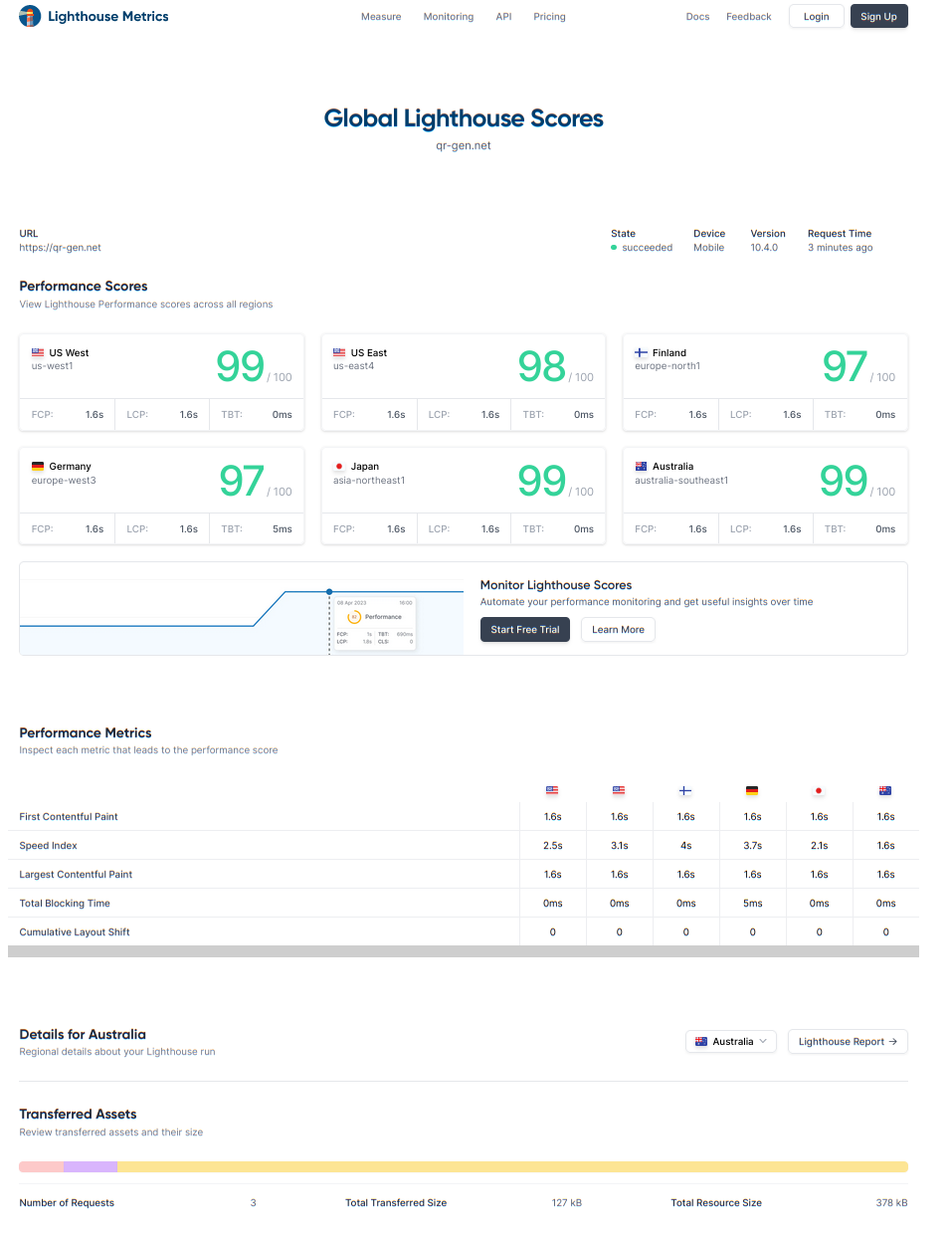Click the 'Cumulative Layout Shift' row label
The height and width of the screenshot is (1233, 952).
pyautogui.click(x=75, y=932)
